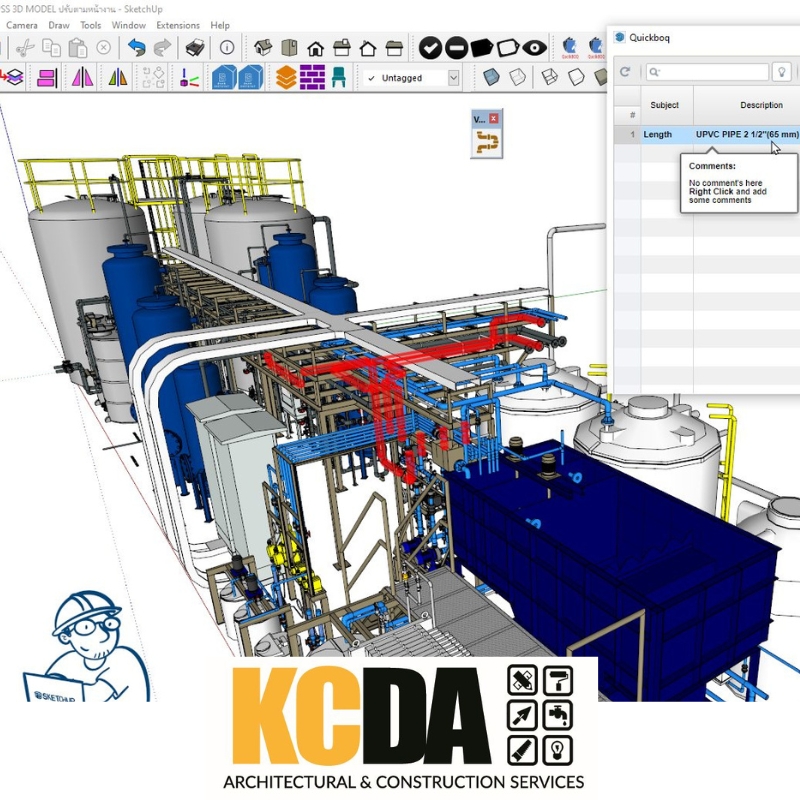Select the "UPVC PIPE 2 1/2"(65 mm)" description
Image resolution: width=800 pixels, height=800 pixels.
coord(747,134)
